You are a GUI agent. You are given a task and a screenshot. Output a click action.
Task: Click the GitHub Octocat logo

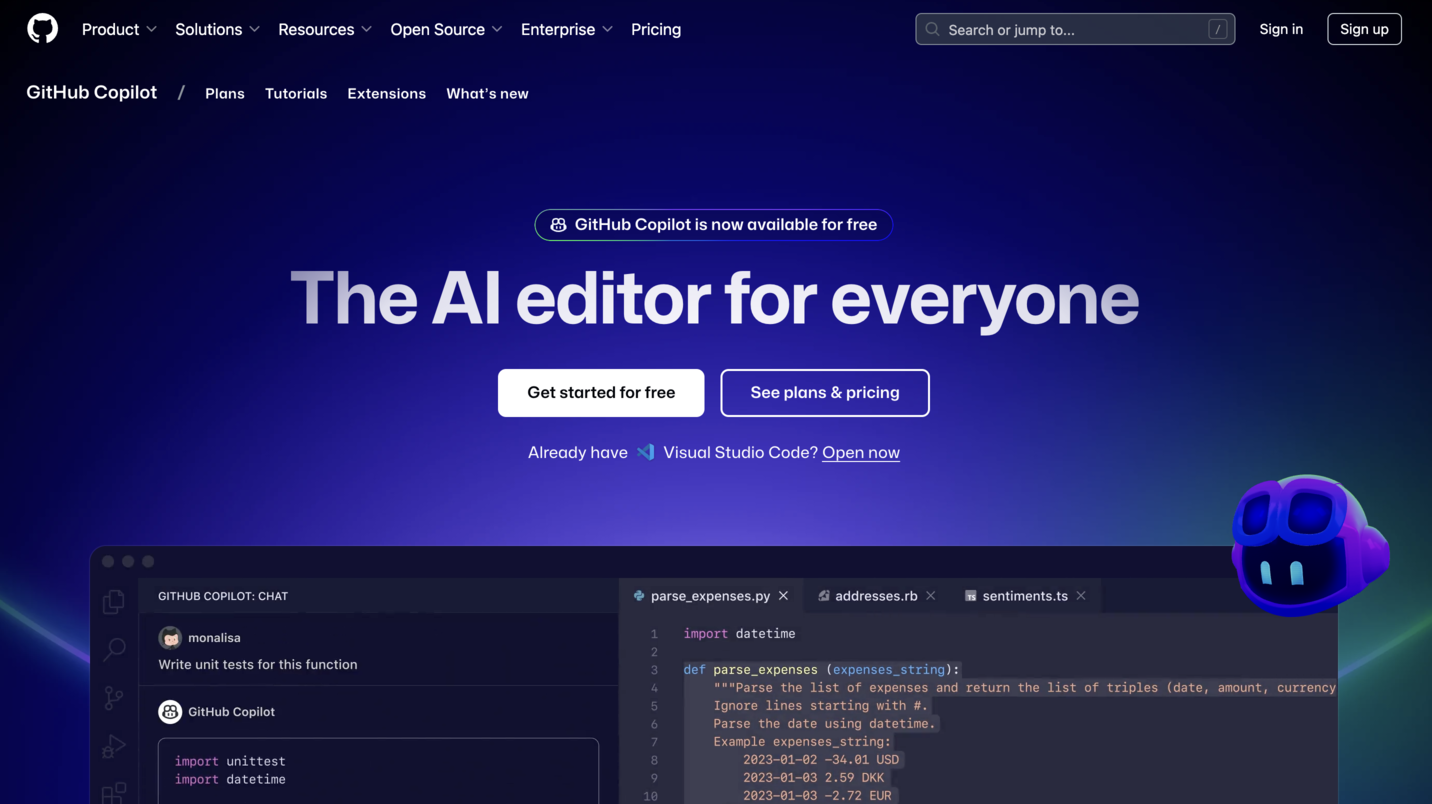click(x=42, y=29)
